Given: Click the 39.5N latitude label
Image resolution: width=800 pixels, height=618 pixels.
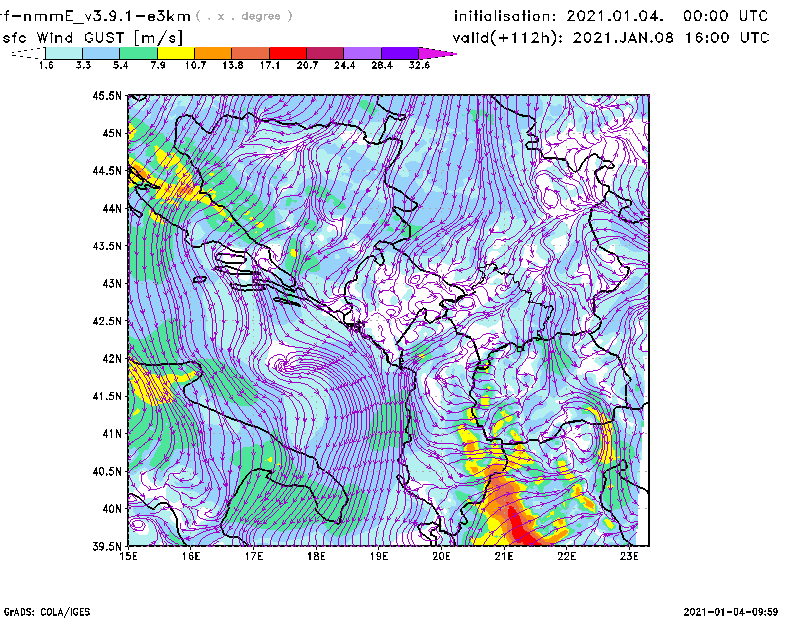Looking at the screenshot, I should pos(107,547).
